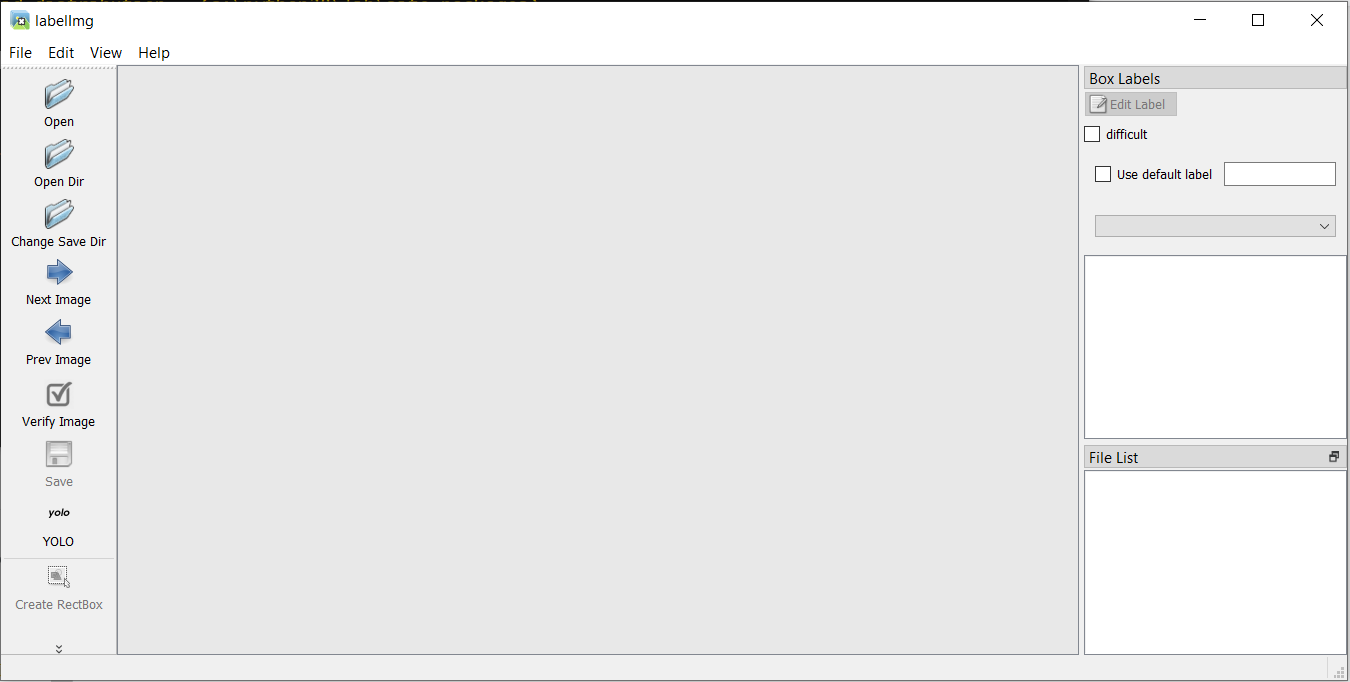Click the Verify Image checkmark icon
Image resolution: width=1350 pixels, height=682 pixels.
[x=59, y=394]
